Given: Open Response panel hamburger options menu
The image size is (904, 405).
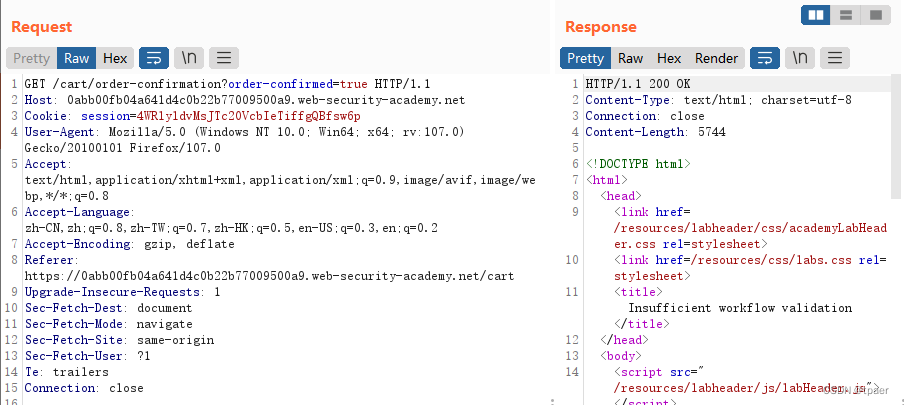Looking at the screenshot, I should pyautogui.click(x=835, y=58).
